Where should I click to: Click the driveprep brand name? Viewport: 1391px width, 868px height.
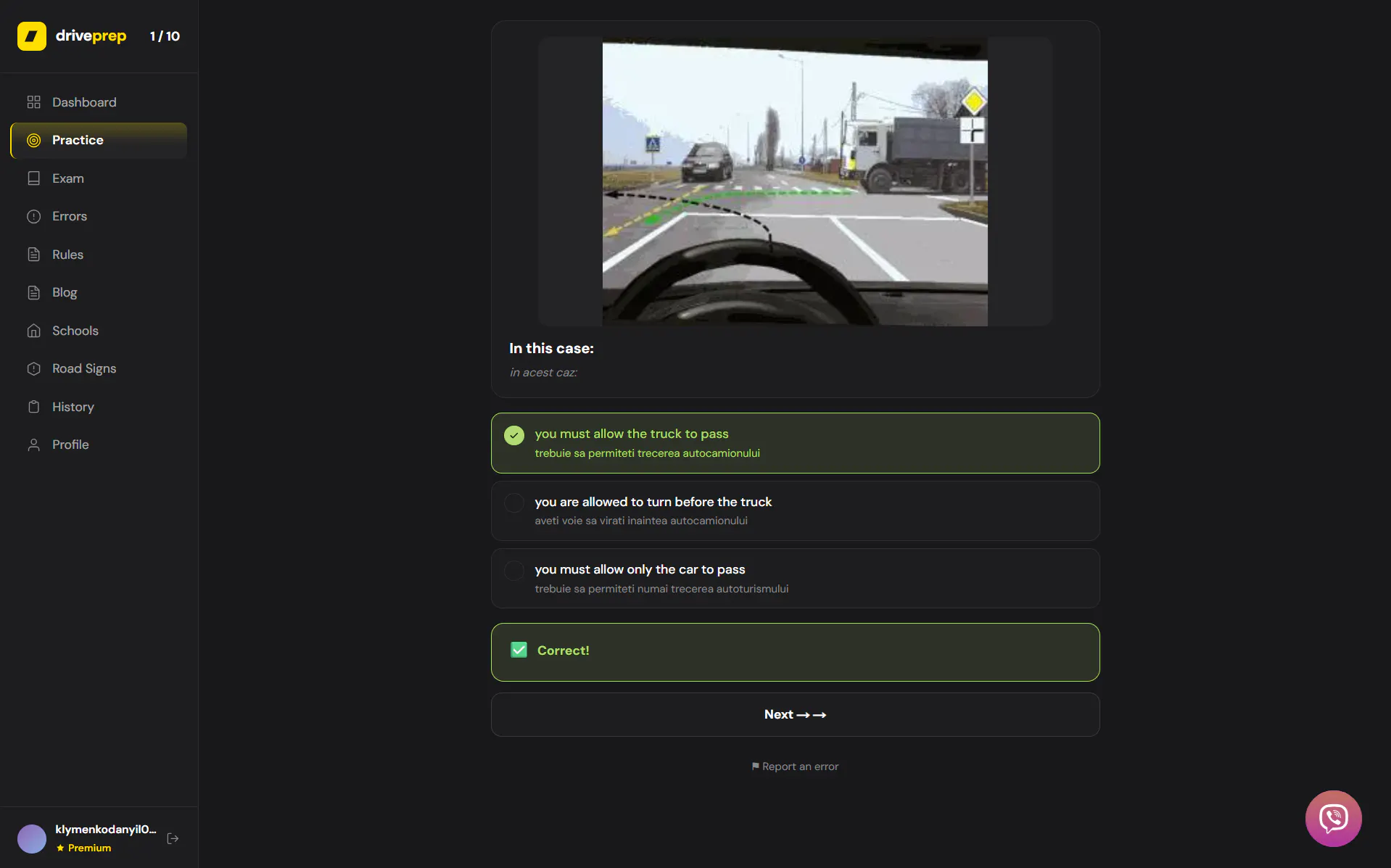(x=91, y=36)
